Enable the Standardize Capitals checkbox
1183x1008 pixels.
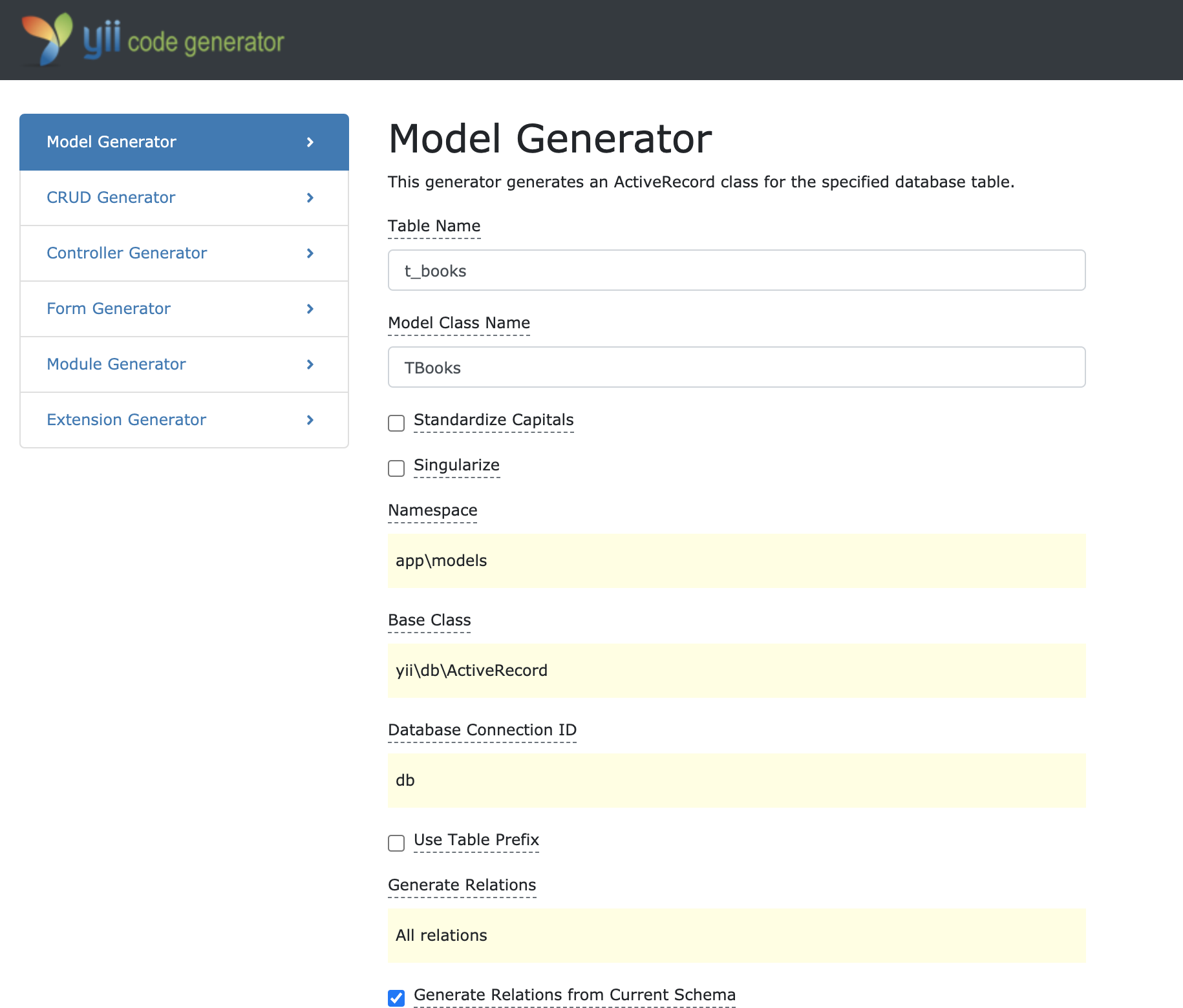pos(396,423)
